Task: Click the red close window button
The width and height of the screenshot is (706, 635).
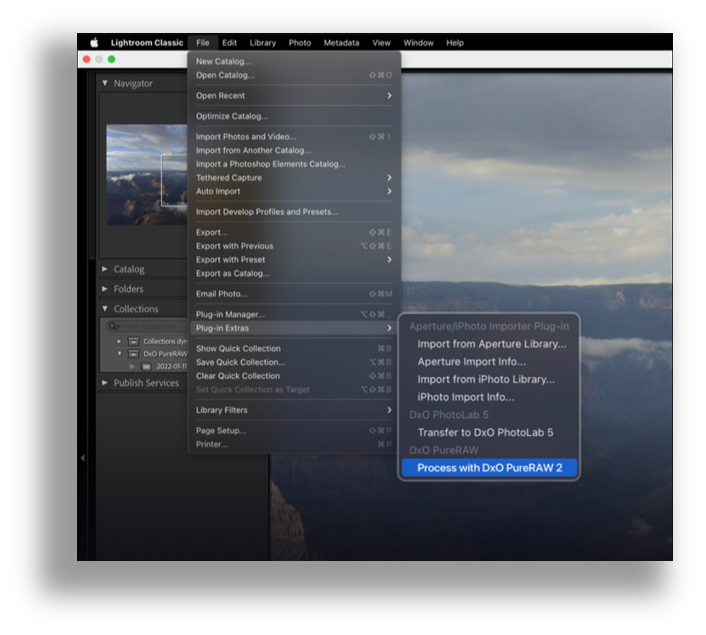Action: click(x=86, y=59)
